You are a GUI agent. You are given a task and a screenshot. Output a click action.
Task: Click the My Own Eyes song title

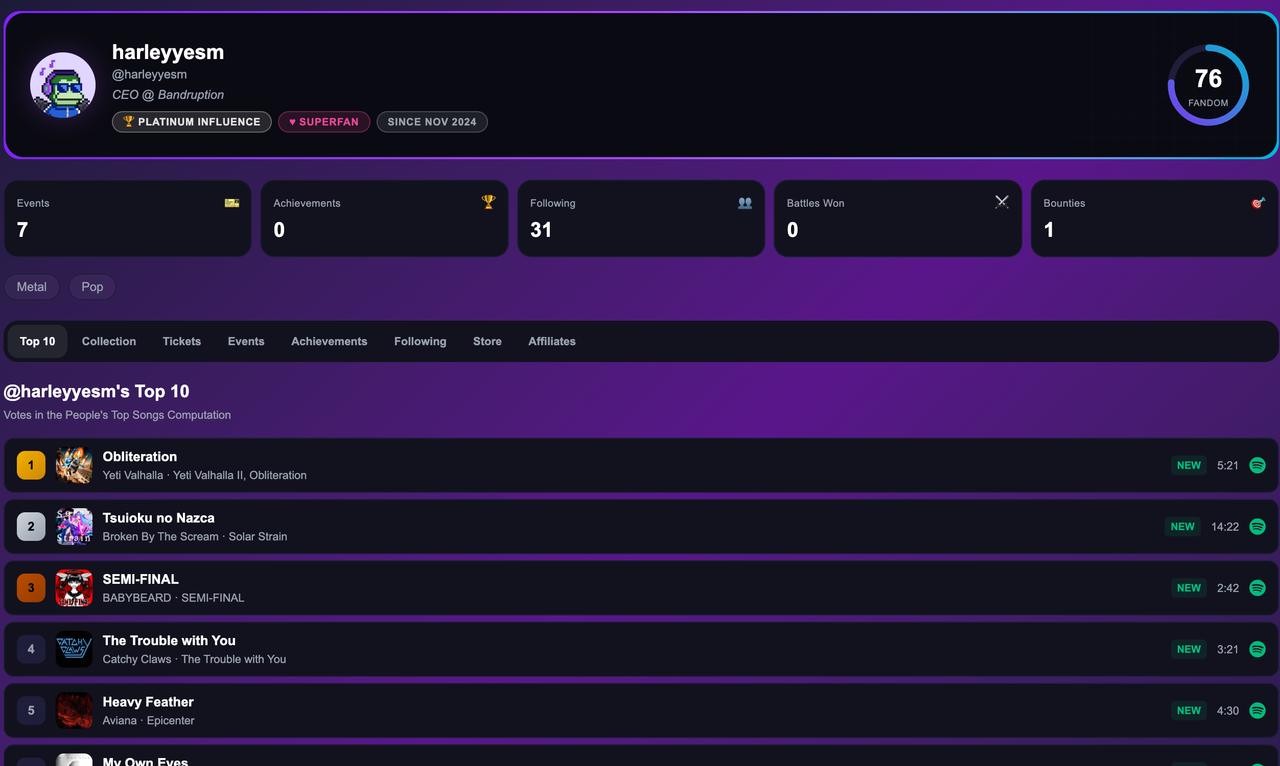(145, 761)
